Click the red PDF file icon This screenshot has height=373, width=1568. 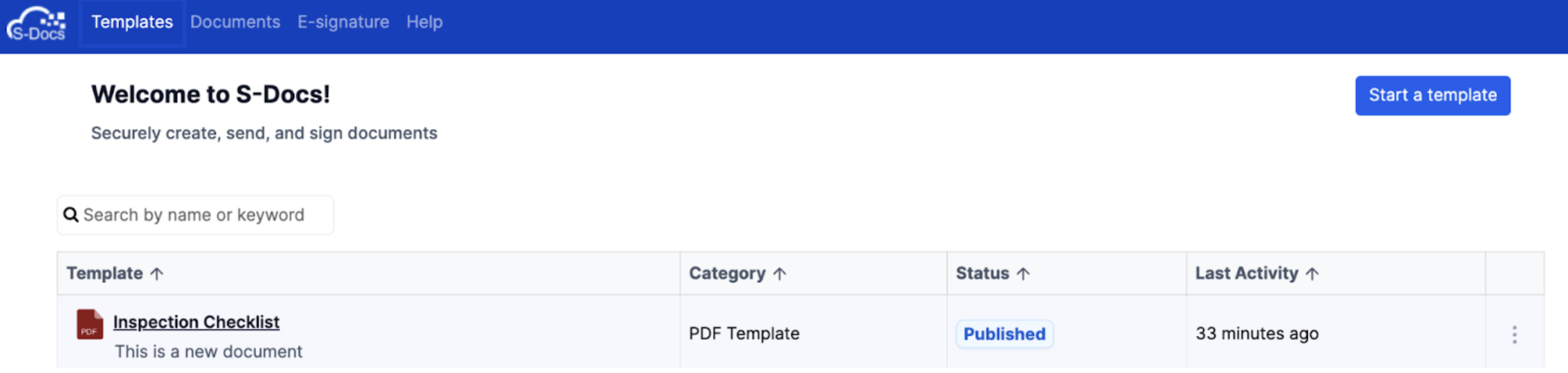coord(90,324)
